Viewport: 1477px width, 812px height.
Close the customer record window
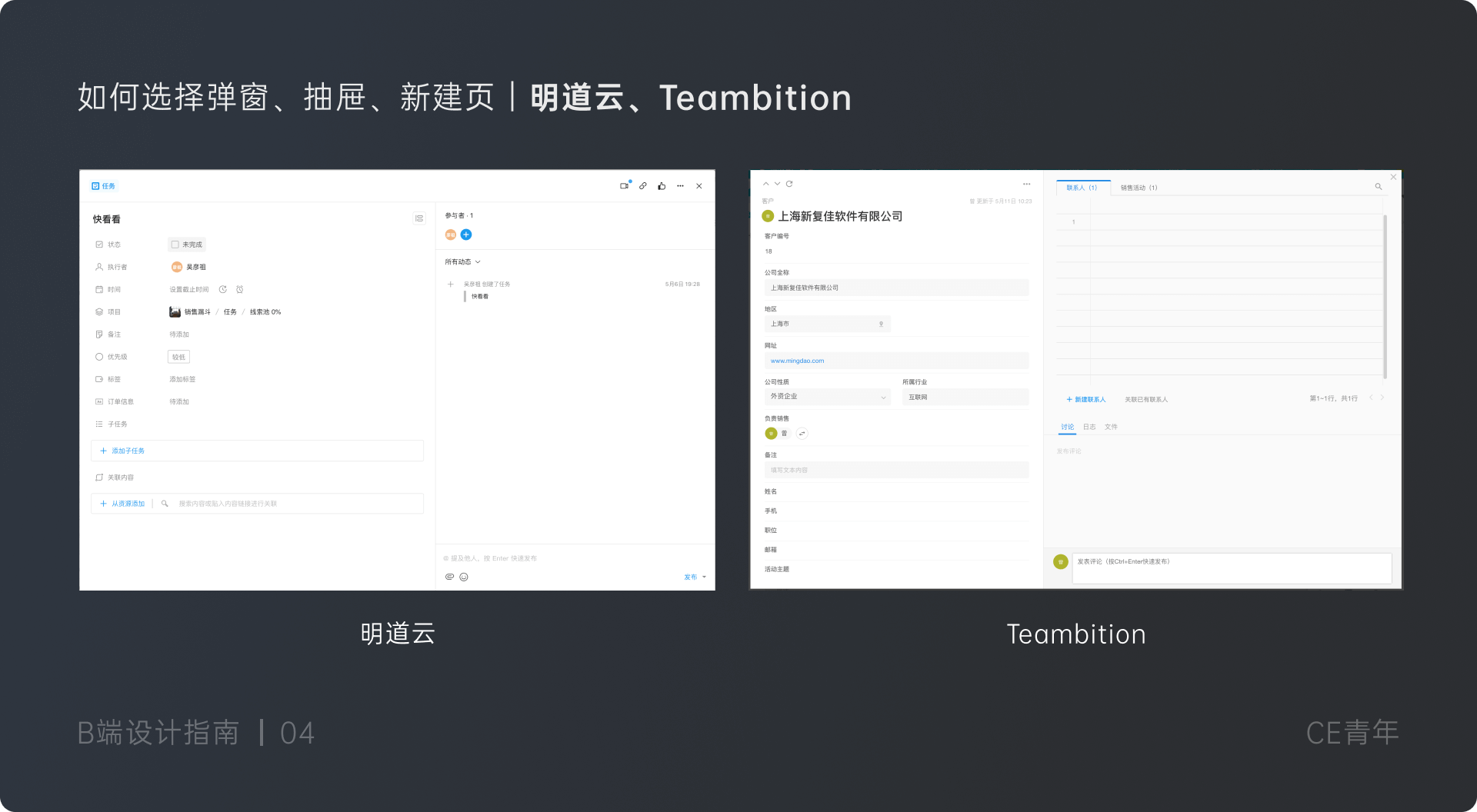[x=1393, y=177]
